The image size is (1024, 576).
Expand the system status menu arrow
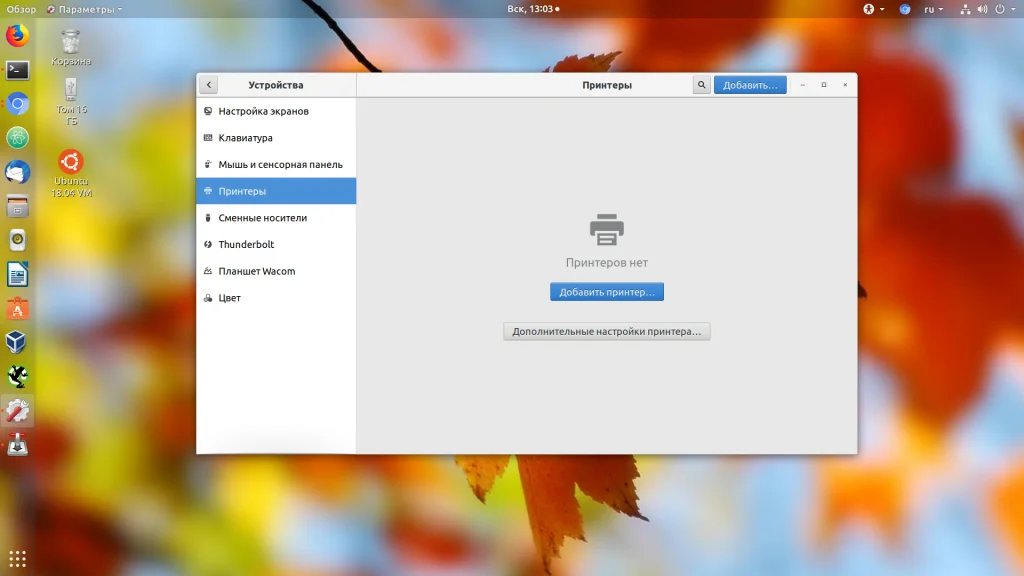click(1012, 9)
